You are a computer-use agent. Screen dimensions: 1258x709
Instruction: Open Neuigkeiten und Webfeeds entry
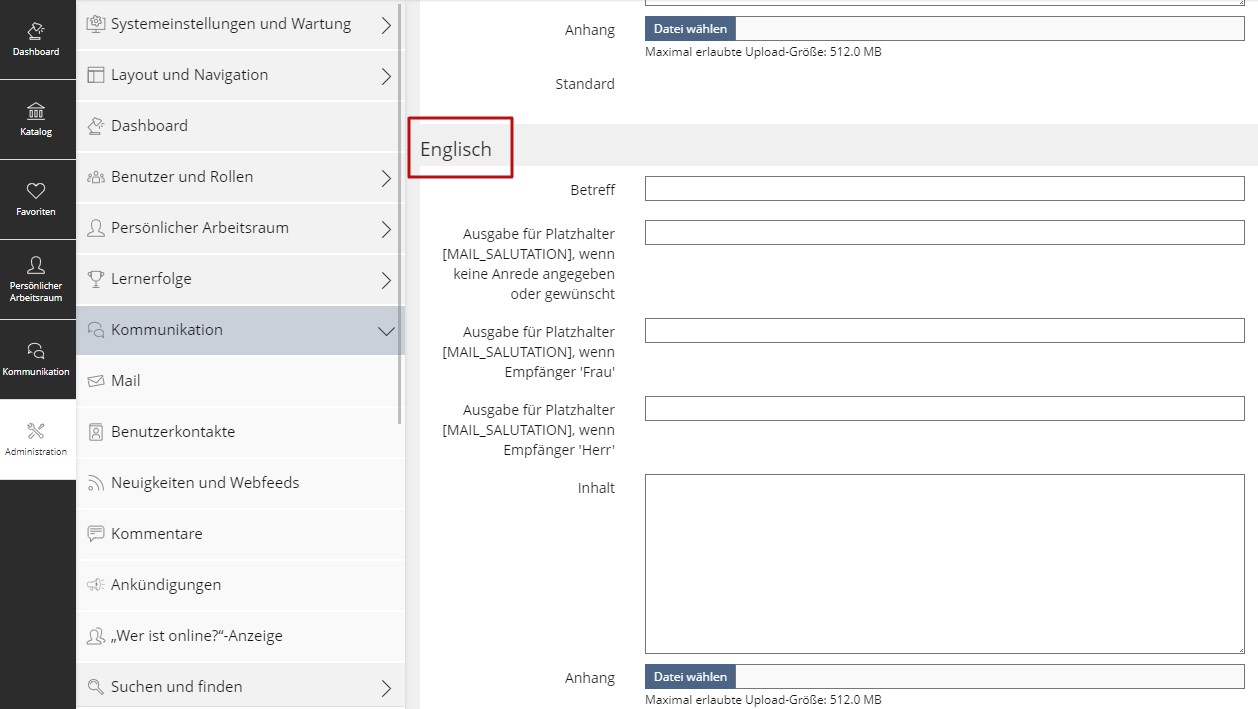click(205, 483)
